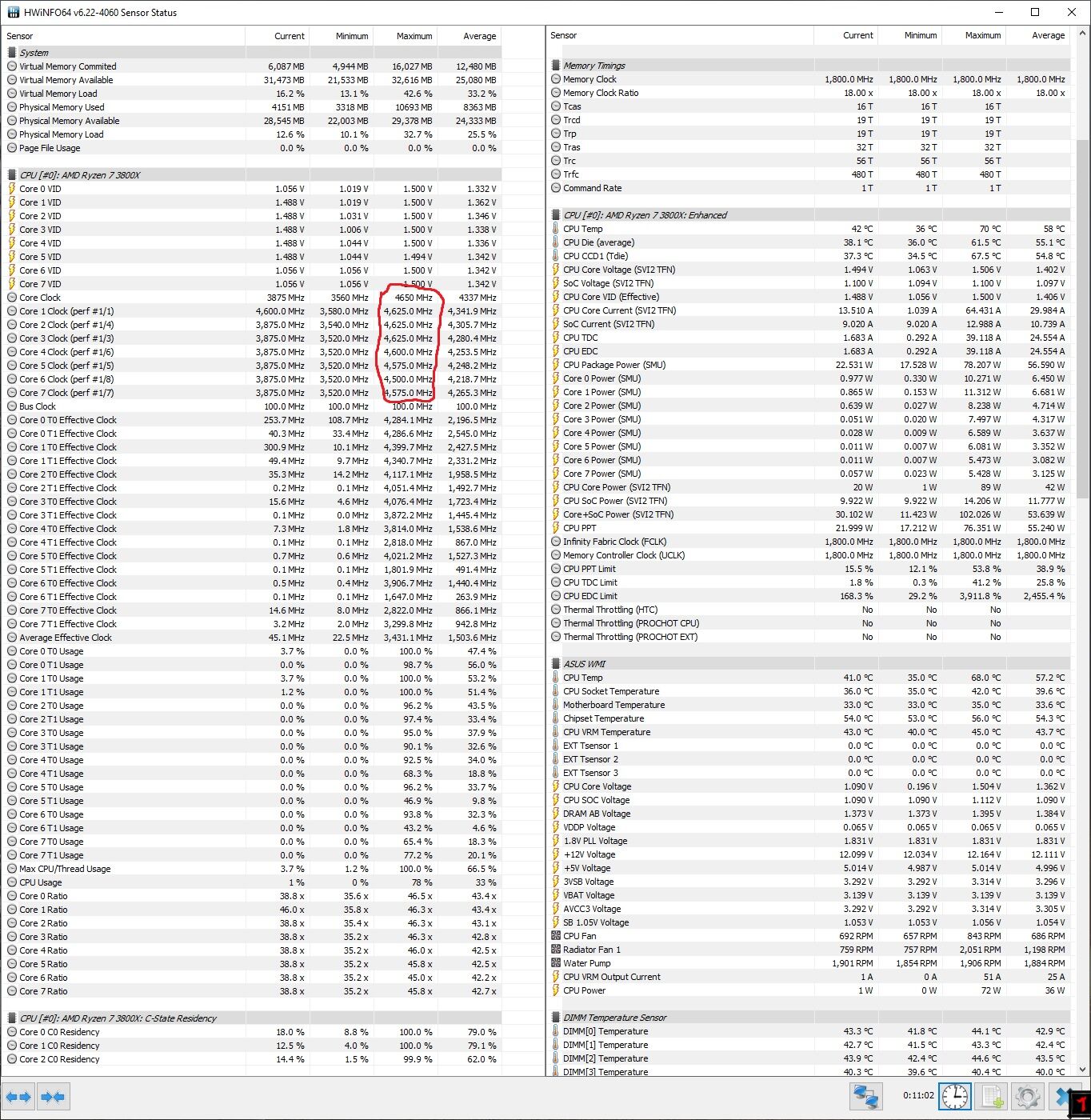
Task: Click the shrink columns inward-arrows icon
Action: pos(53,1097)
